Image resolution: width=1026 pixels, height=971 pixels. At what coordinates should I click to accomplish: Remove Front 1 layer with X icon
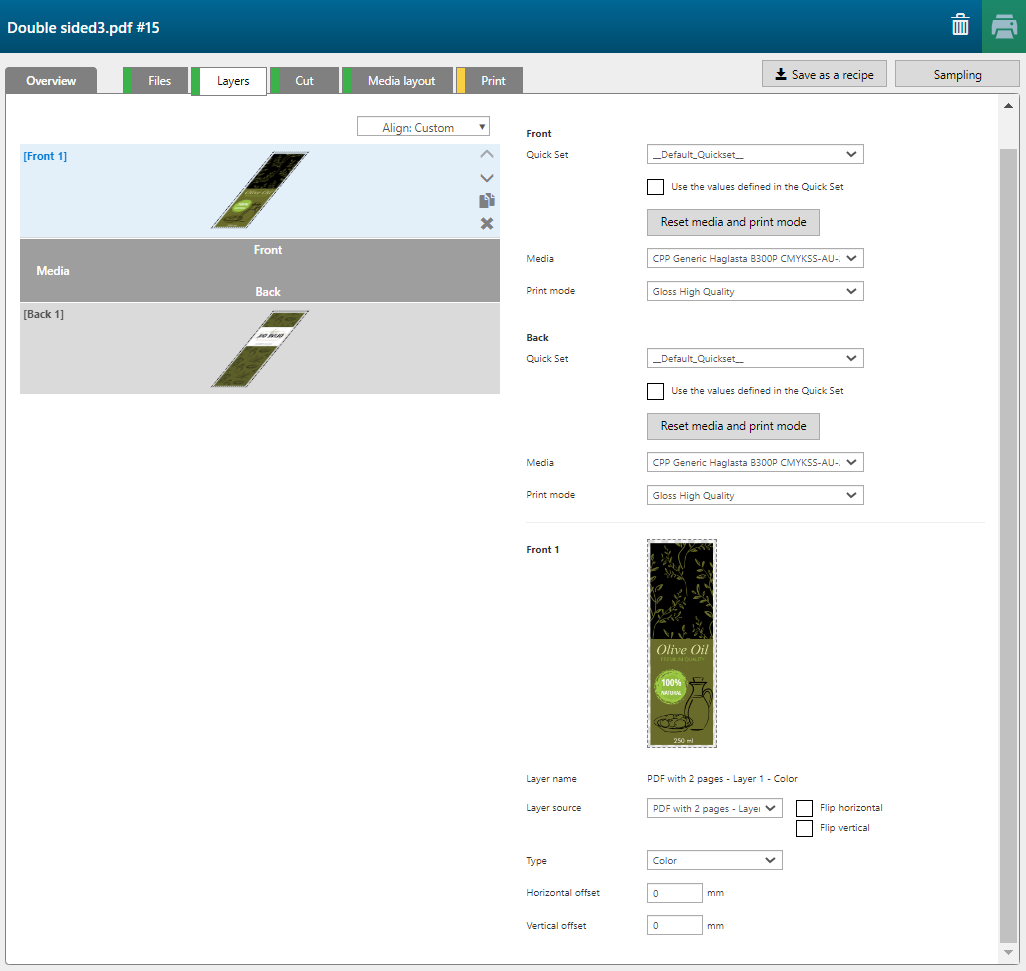487,224
